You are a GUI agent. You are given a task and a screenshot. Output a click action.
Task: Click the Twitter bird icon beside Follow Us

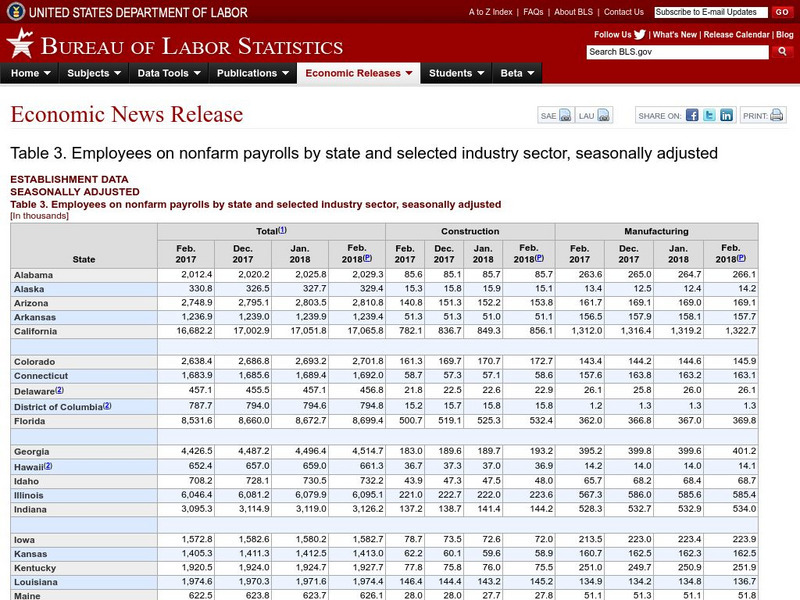pyautogui.click(x=640, y=33)
